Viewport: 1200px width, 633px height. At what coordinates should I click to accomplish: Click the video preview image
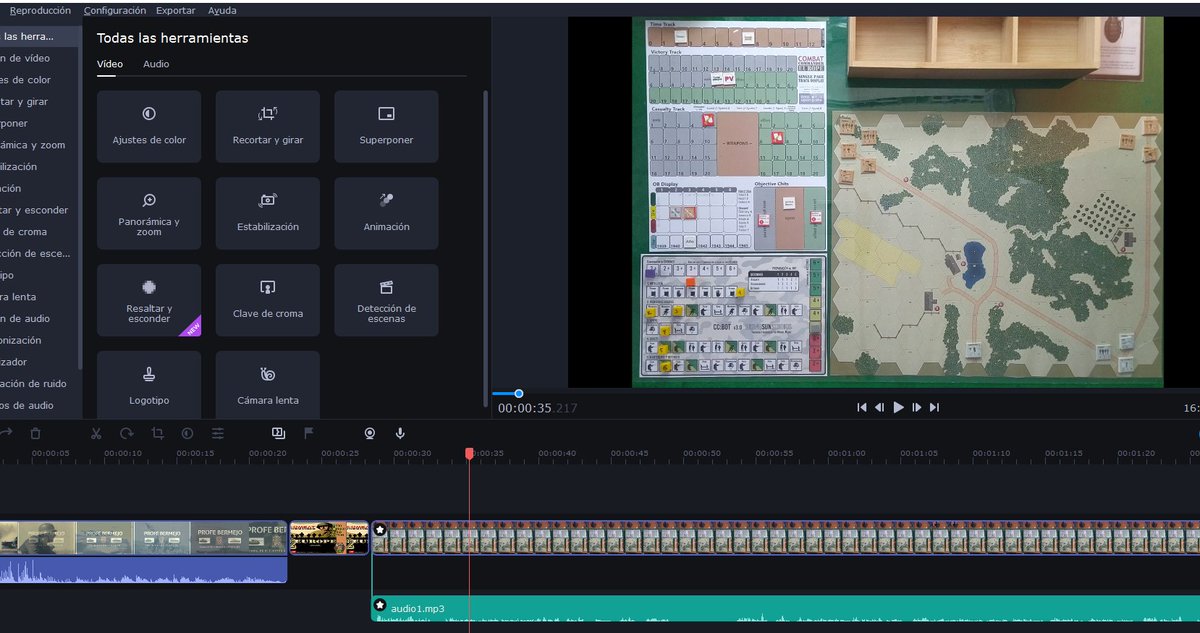pos(898,203)
